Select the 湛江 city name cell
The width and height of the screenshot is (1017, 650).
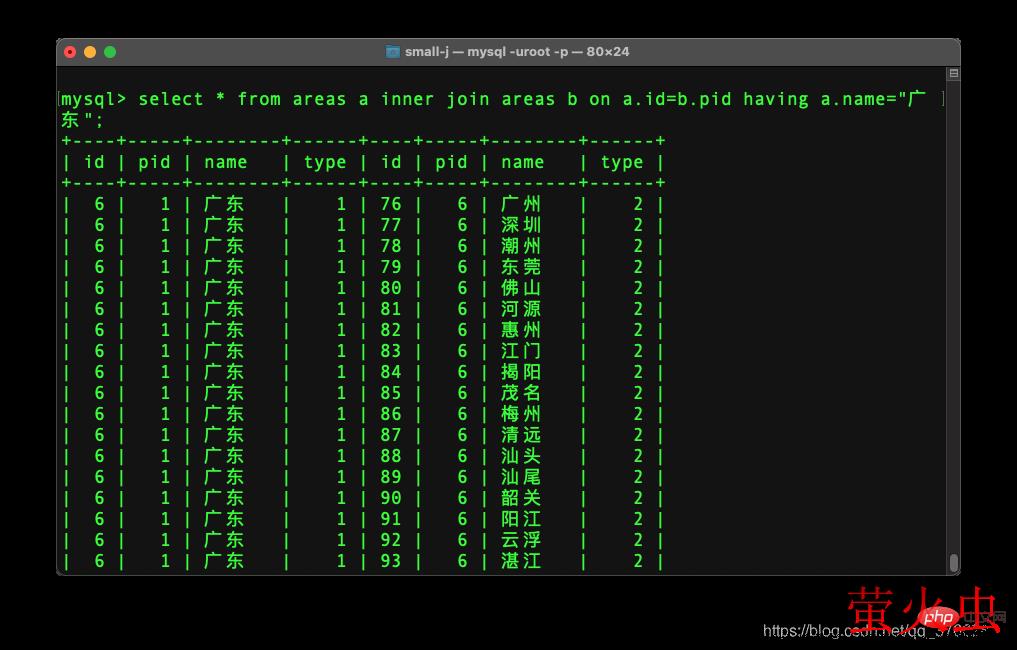pos(521,561)
